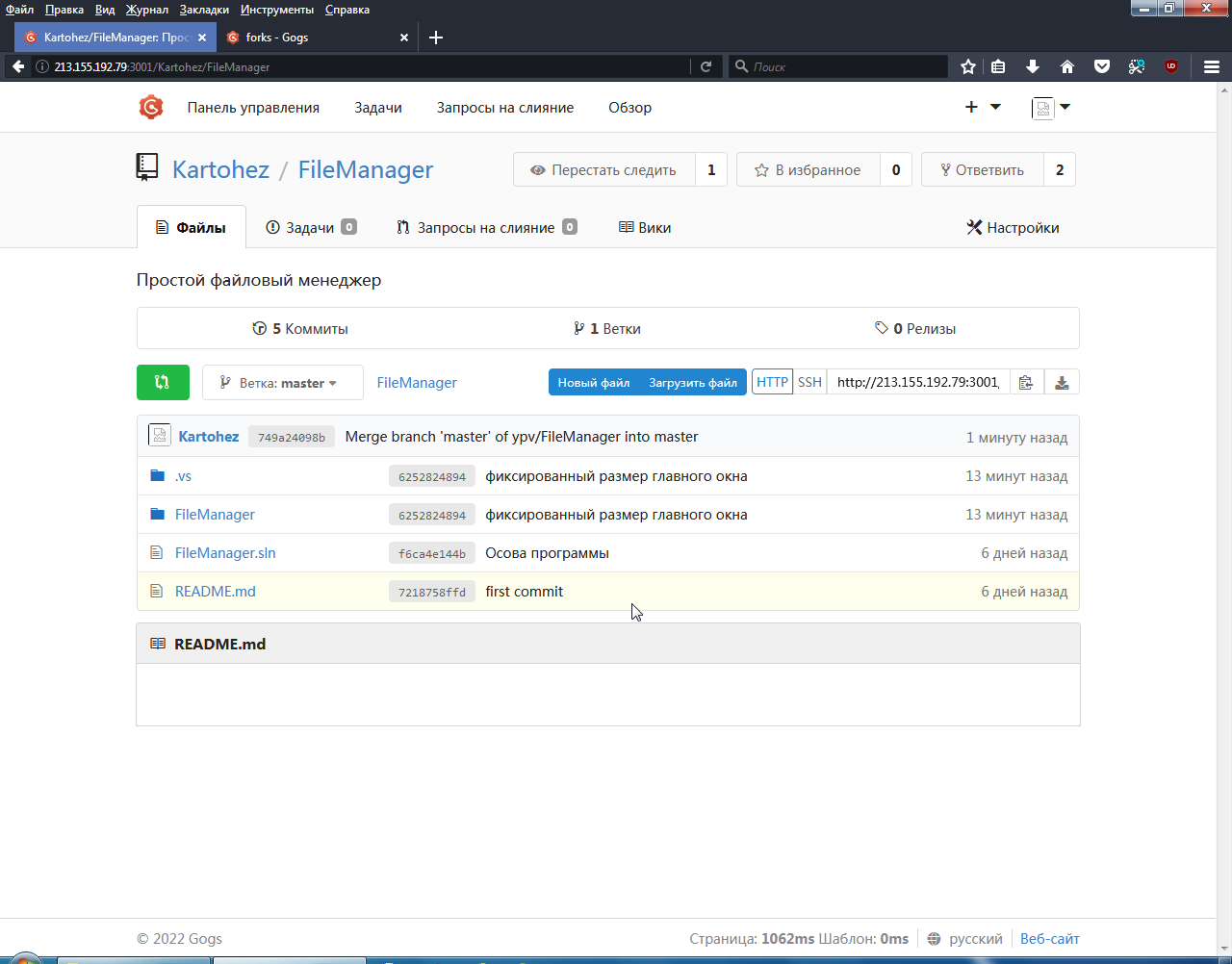1232x964 pixels.
Task: Open the 'Журнал' menu in menu bar
Action: click(146, 10)
